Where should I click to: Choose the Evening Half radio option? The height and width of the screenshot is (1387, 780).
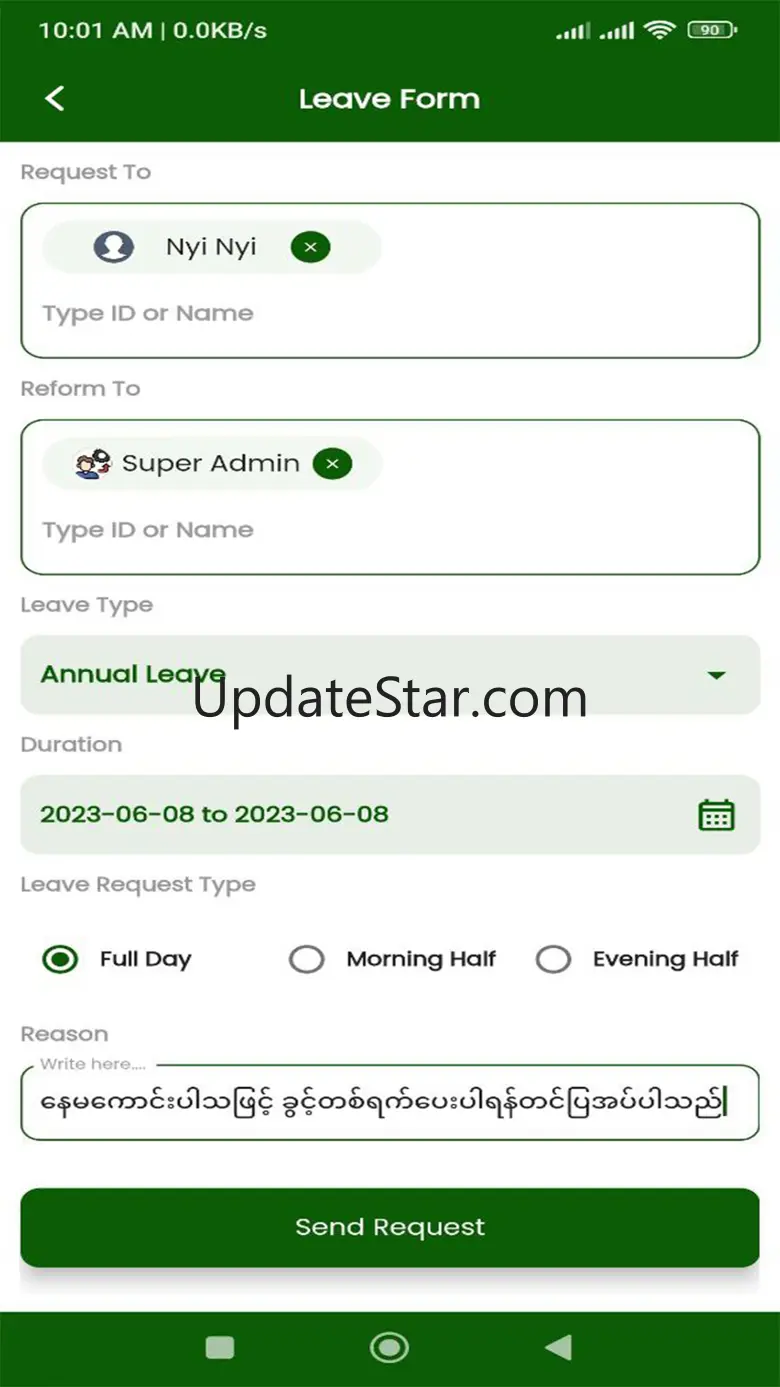pos(553,960)
